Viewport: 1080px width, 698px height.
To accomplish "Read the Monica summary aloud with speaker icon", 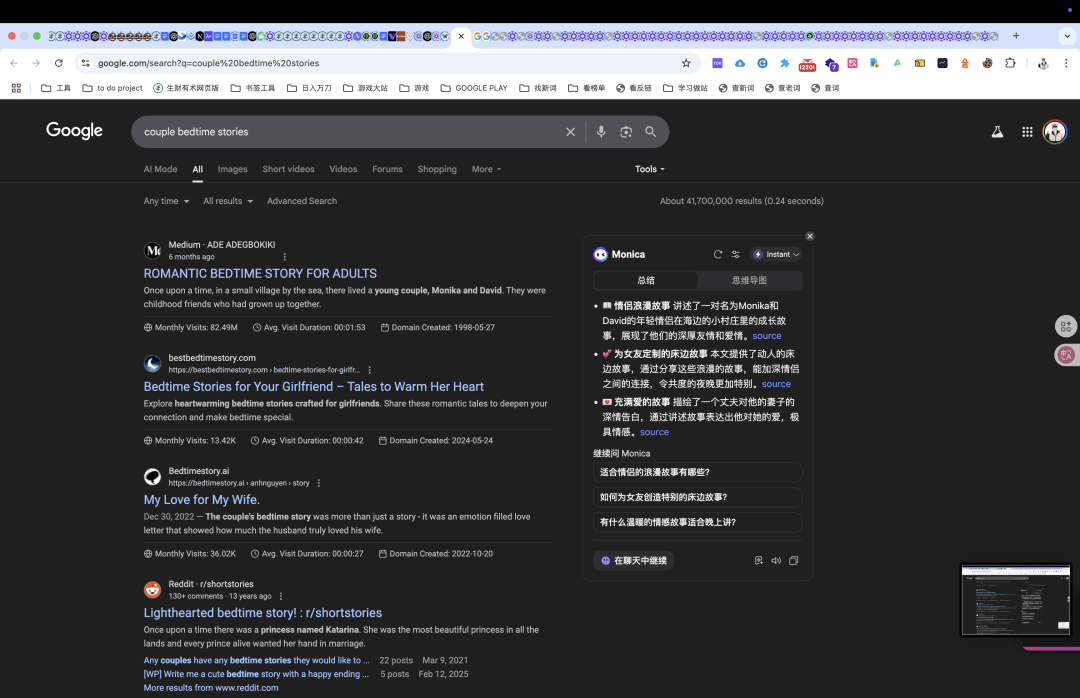I will [x=776, y=560].
